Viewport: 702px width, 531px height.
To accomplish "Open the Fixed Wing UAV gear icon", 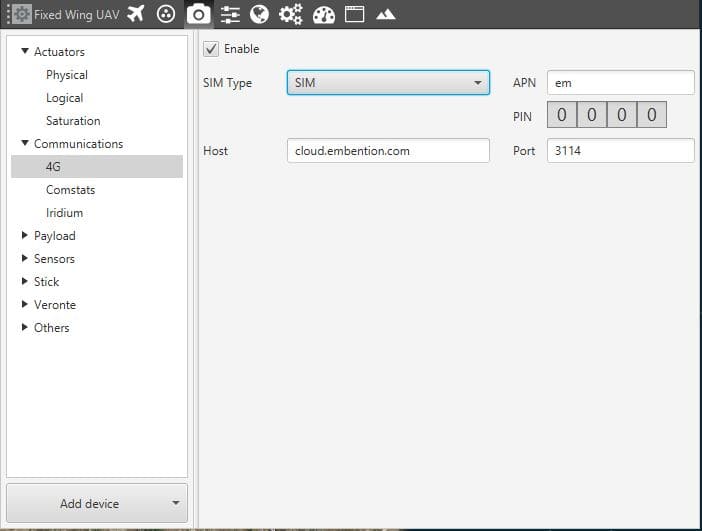I will point(21,14).
